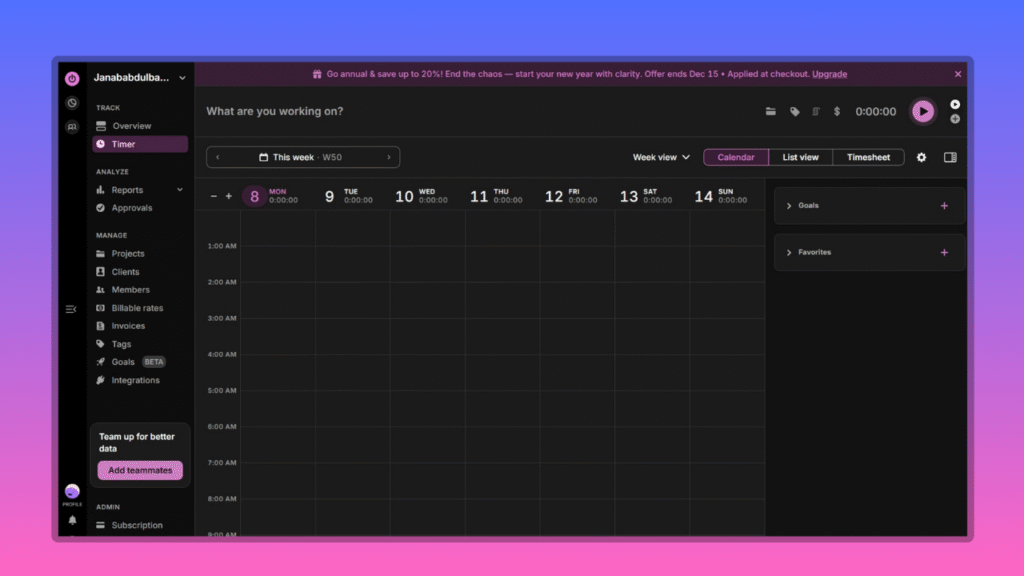
Task: Add a favorite with plus icon
Action: pos(944,253)
